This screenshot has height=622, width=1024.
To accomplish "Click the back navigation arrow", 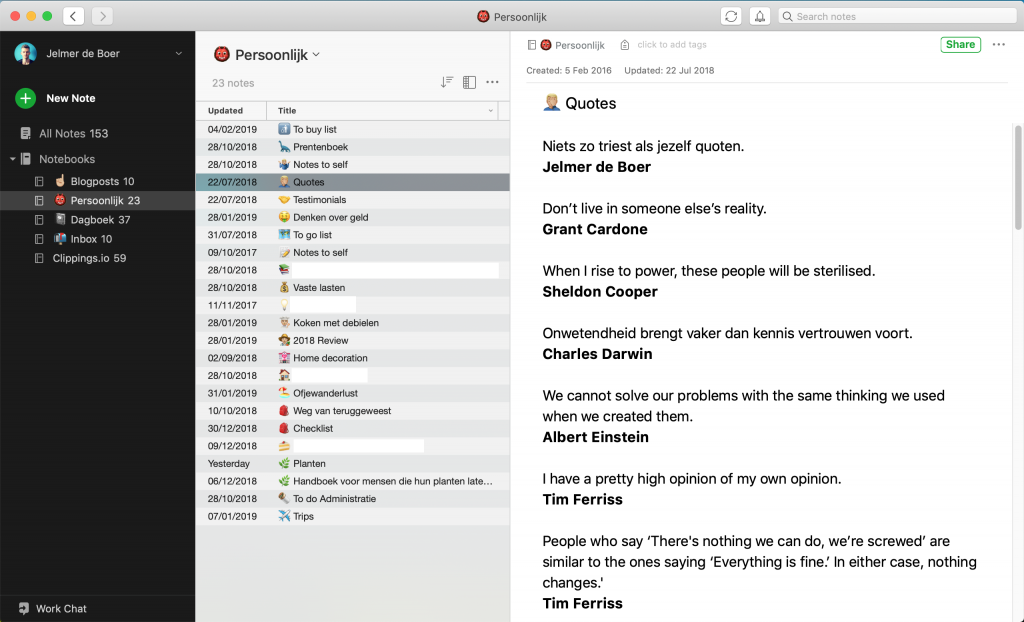I will click(73, 16).
